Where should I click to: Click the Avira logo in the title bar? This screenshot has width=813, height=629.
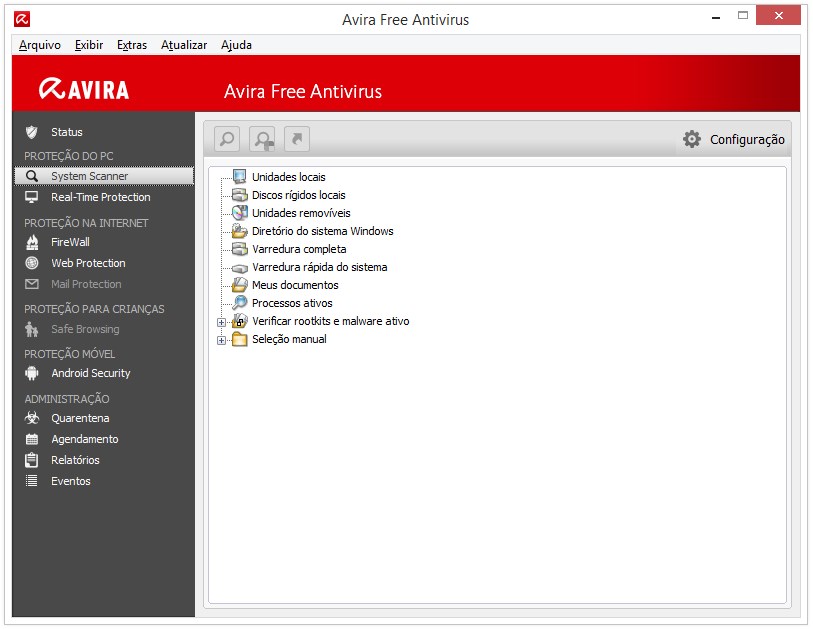click(x=22, y=20)
